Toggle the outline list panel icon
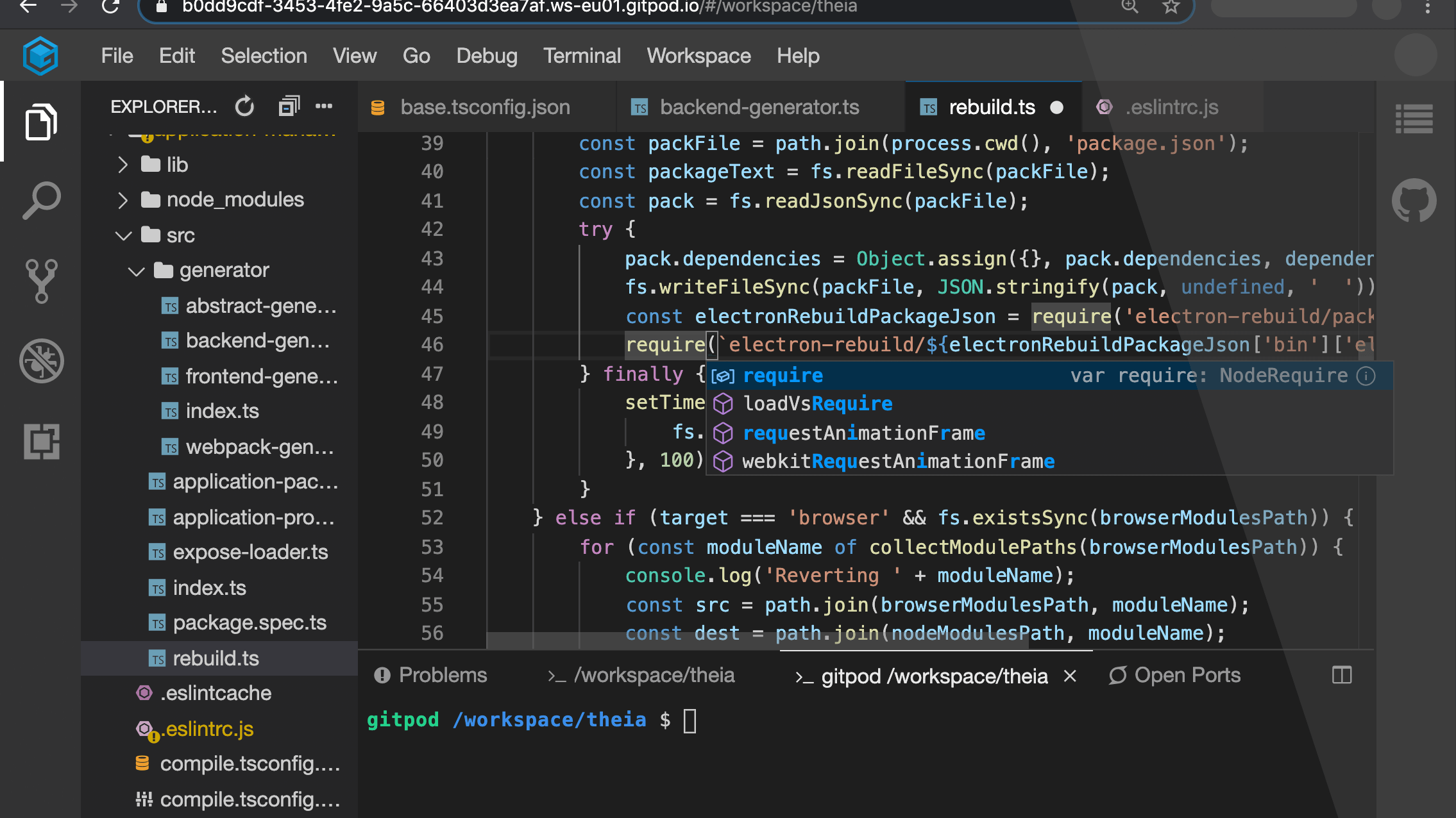Viewport: 1456px width, 818px height. point(1414,120)
